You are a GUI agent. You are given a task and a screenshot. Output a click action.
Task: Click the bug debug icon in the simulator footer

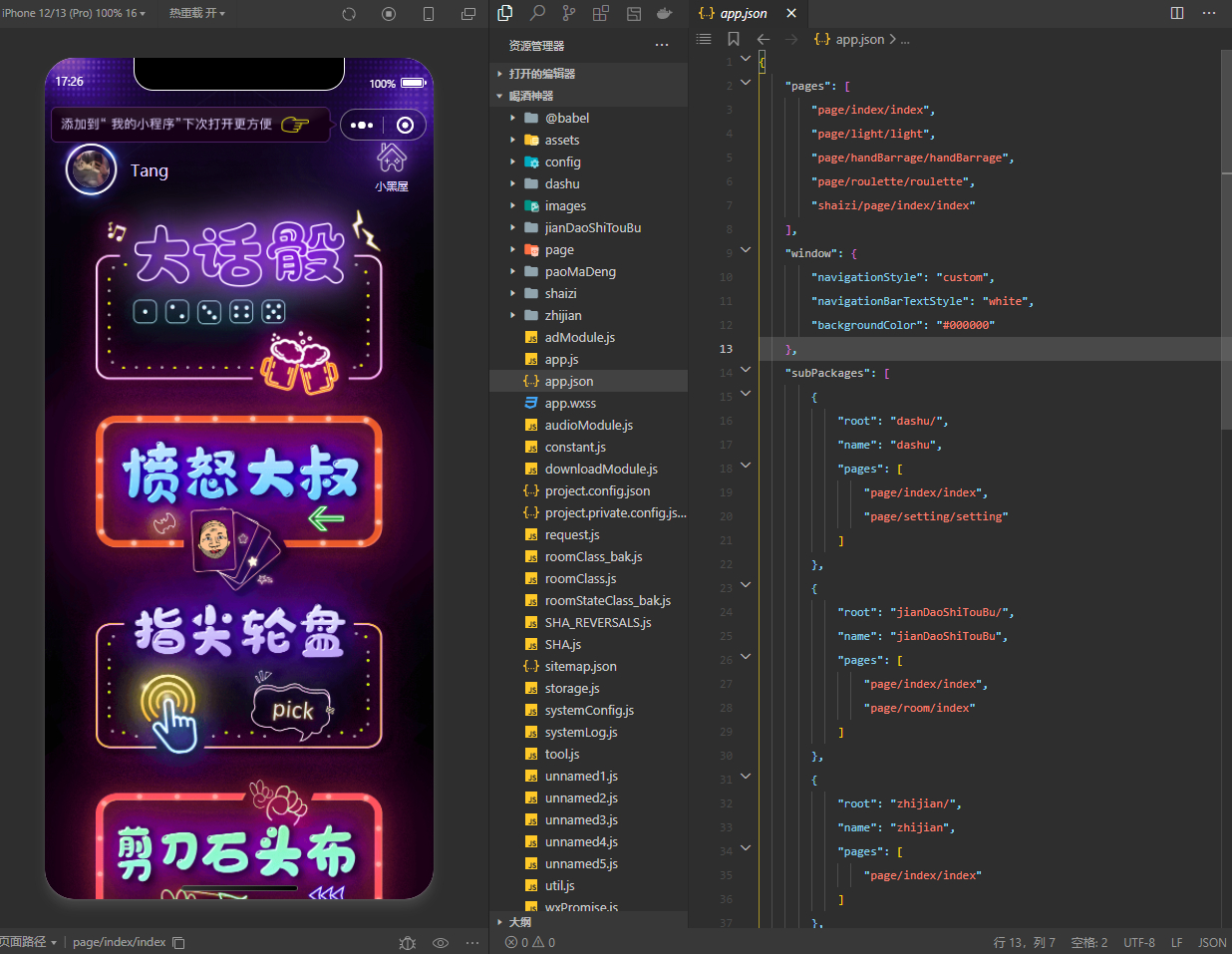(x=407, y=942)
